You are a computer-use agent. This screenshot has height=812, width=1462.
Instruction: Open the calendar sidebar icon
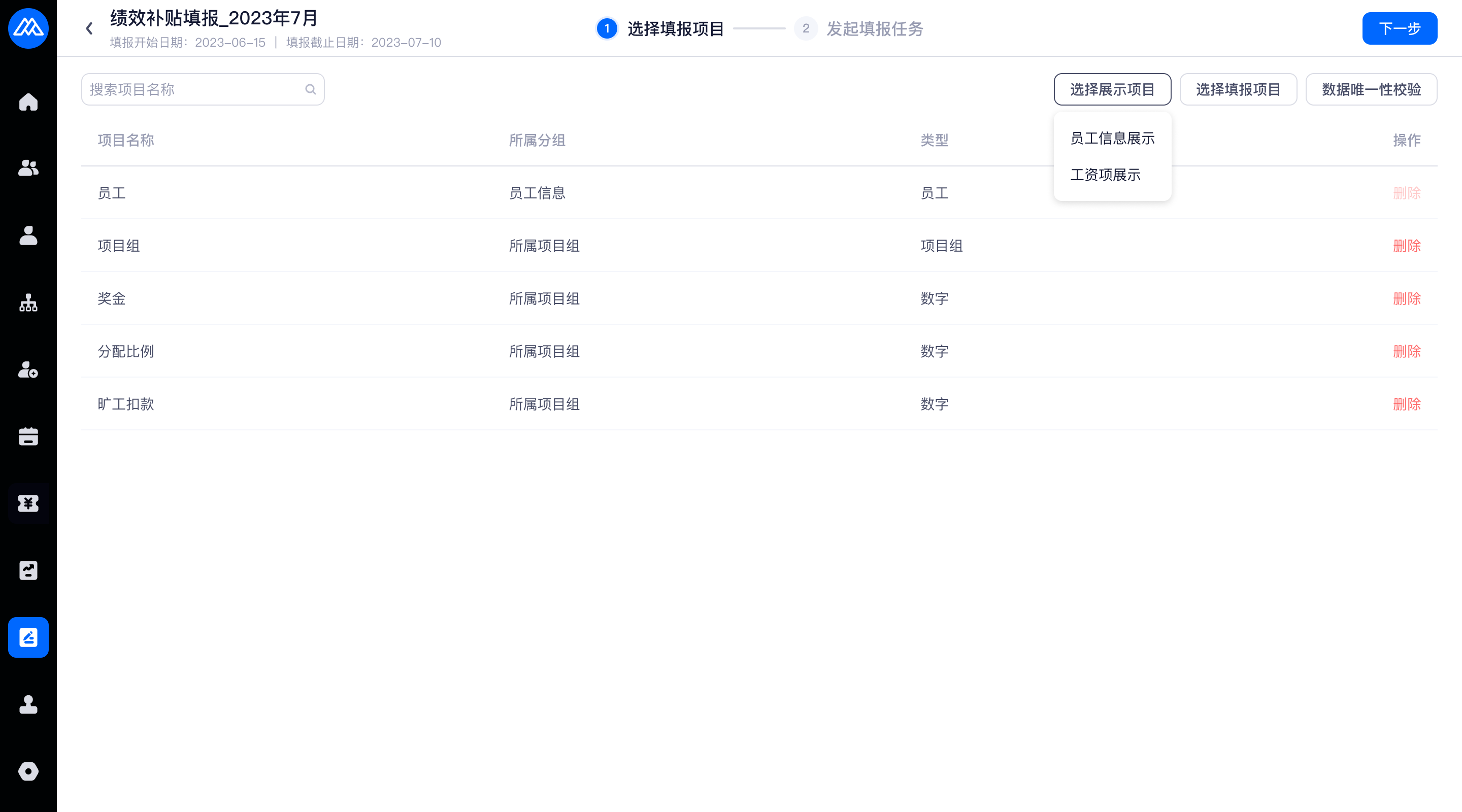tap(28, 436)
